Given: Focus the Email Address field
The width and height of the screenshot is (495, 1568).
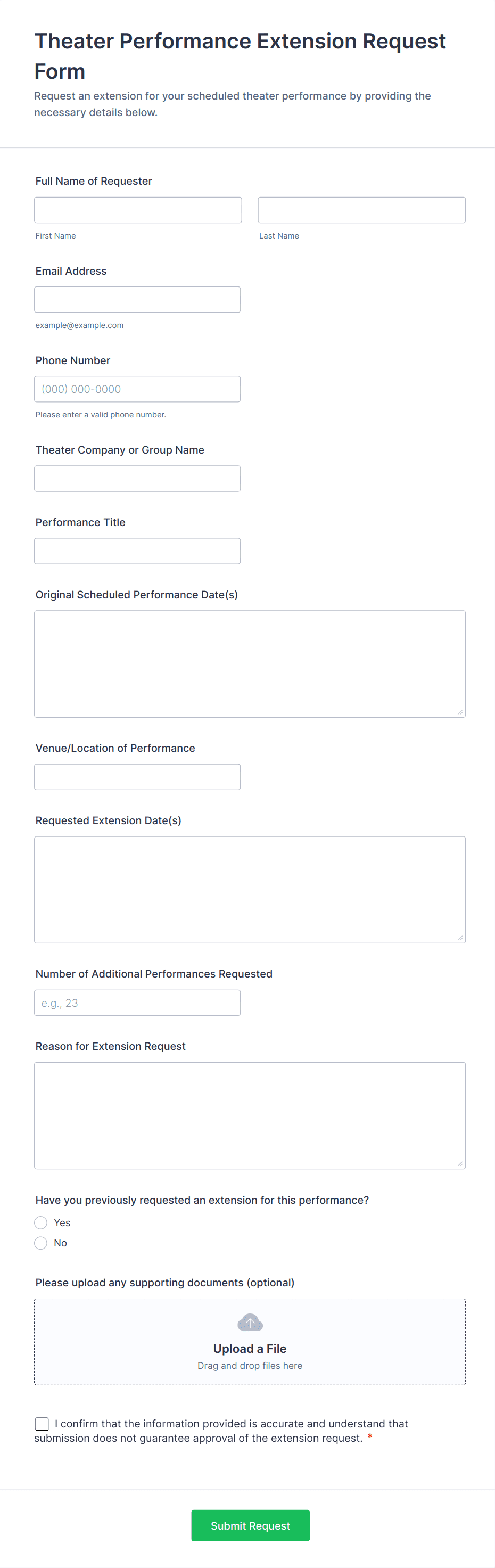Looking at the screenshot, I should click(137, 299).
